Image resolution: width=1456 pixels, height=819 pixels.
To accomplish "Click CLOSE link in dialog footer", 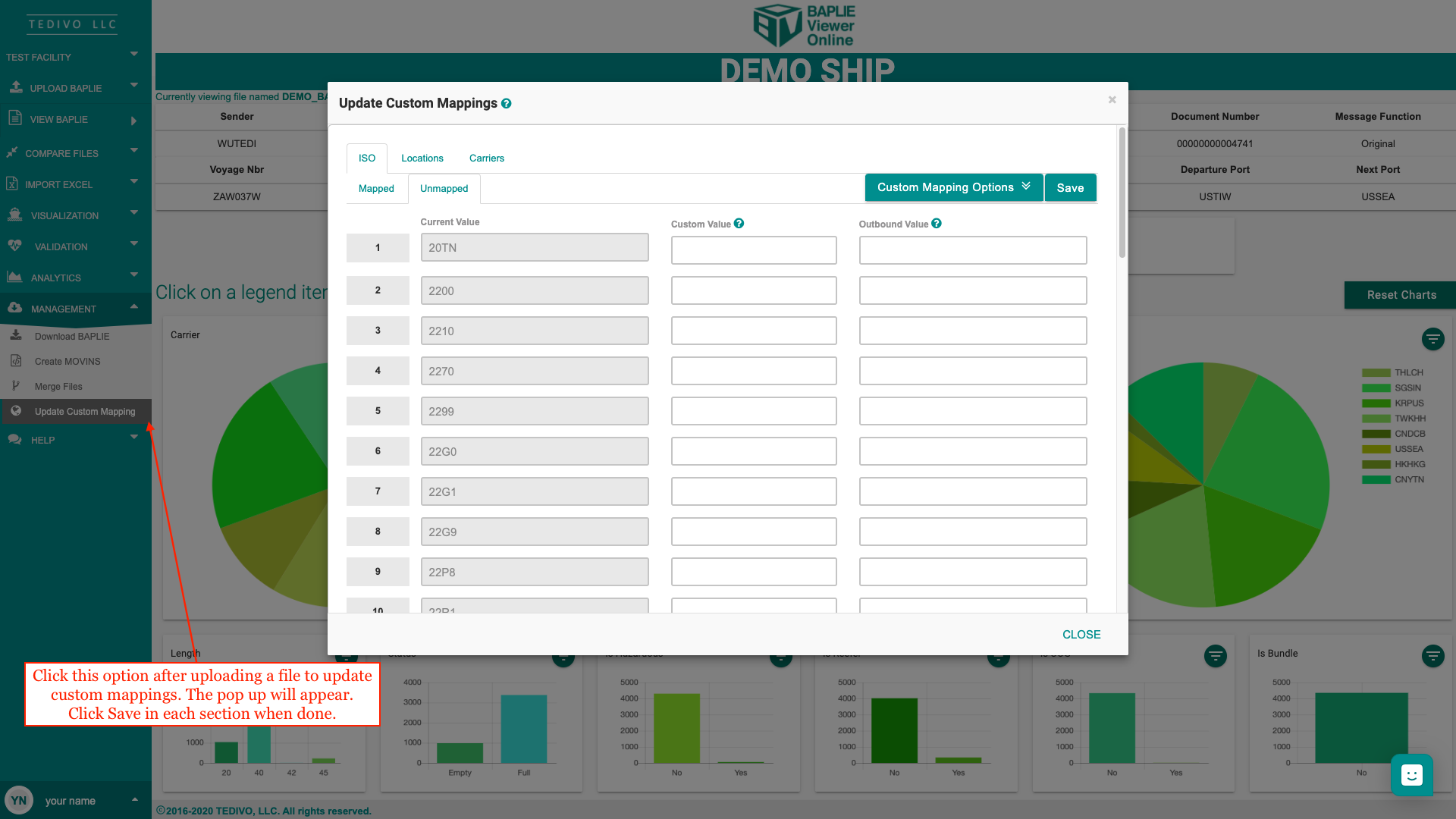I will coord(1081,635).
